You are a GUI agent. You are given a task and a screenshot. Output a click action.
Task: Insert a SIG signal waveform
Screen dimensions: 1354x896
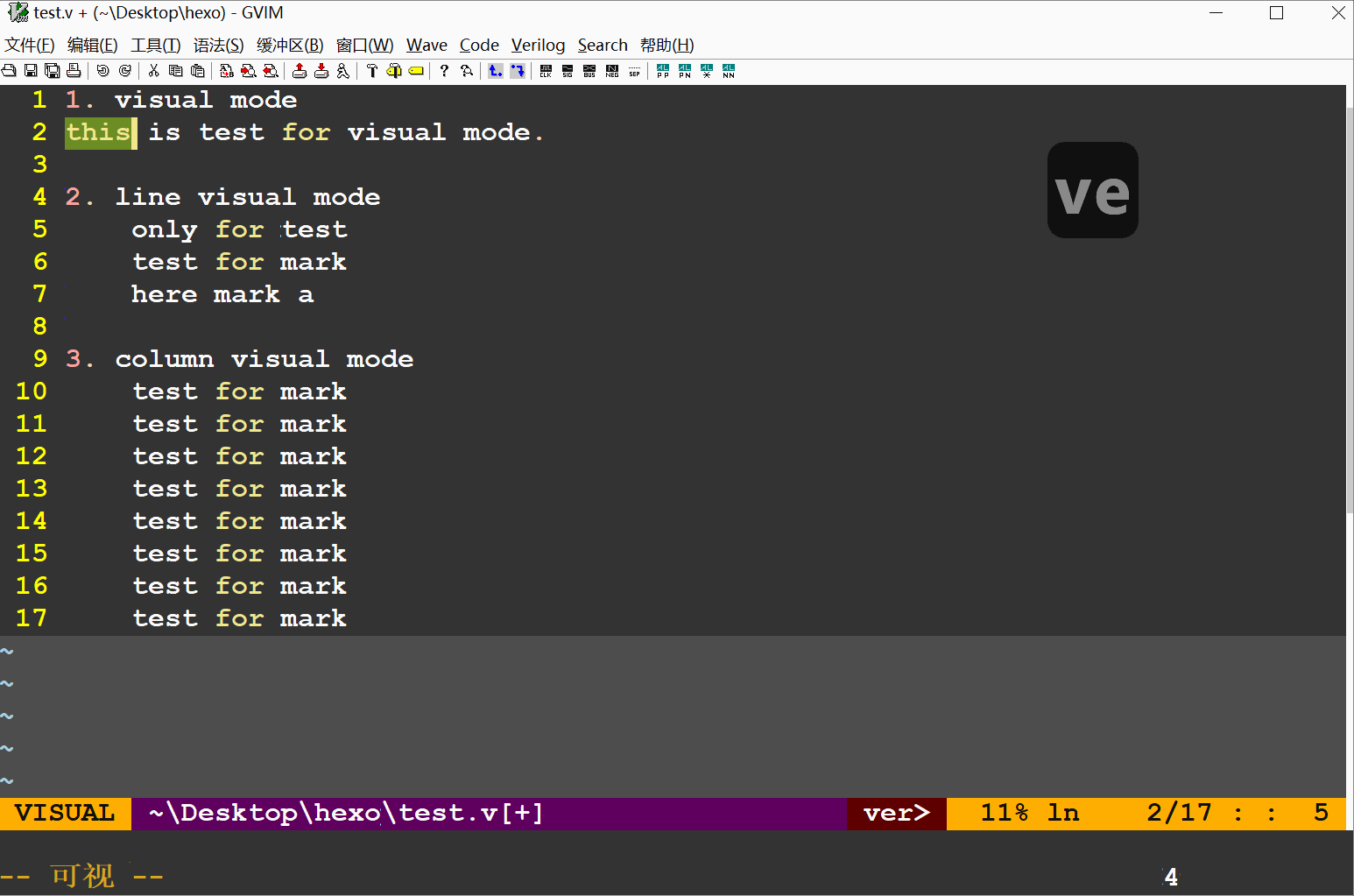(x=568, y=71)
